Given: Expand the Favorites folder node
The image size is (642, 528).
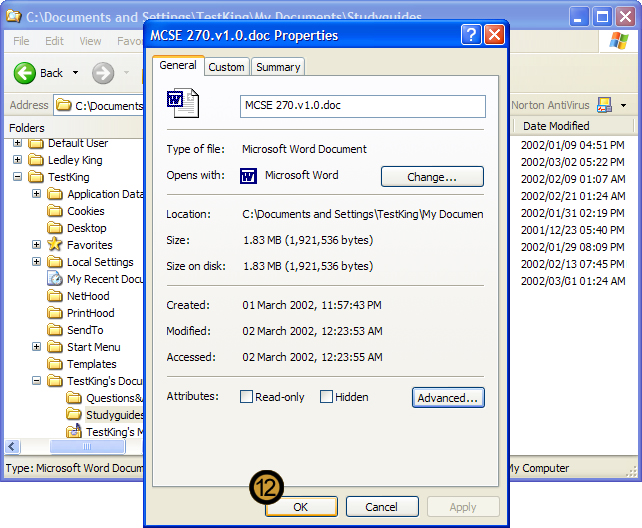Looking at the screenshot, I should pyautogui.click(x=36, y=245).
